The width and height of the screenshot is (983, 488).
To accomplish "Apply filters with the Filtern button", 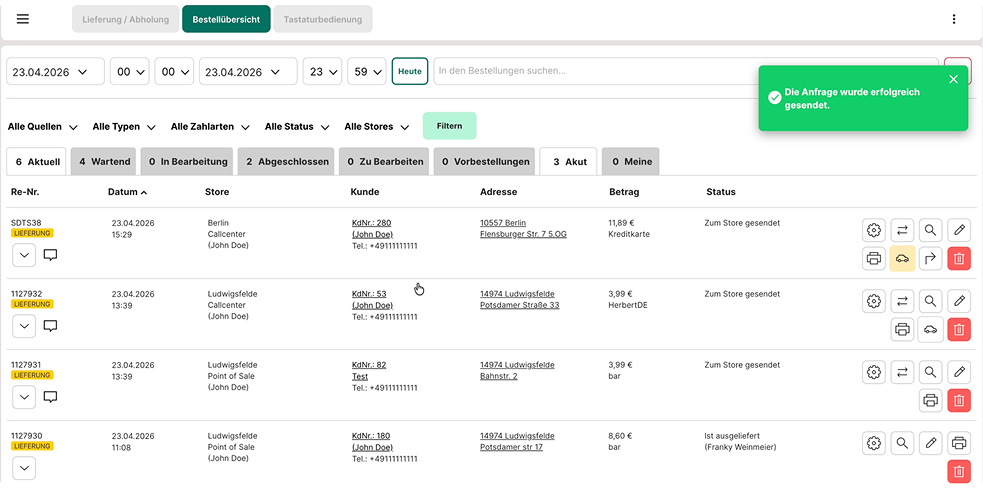I will [x=449, y=126].
